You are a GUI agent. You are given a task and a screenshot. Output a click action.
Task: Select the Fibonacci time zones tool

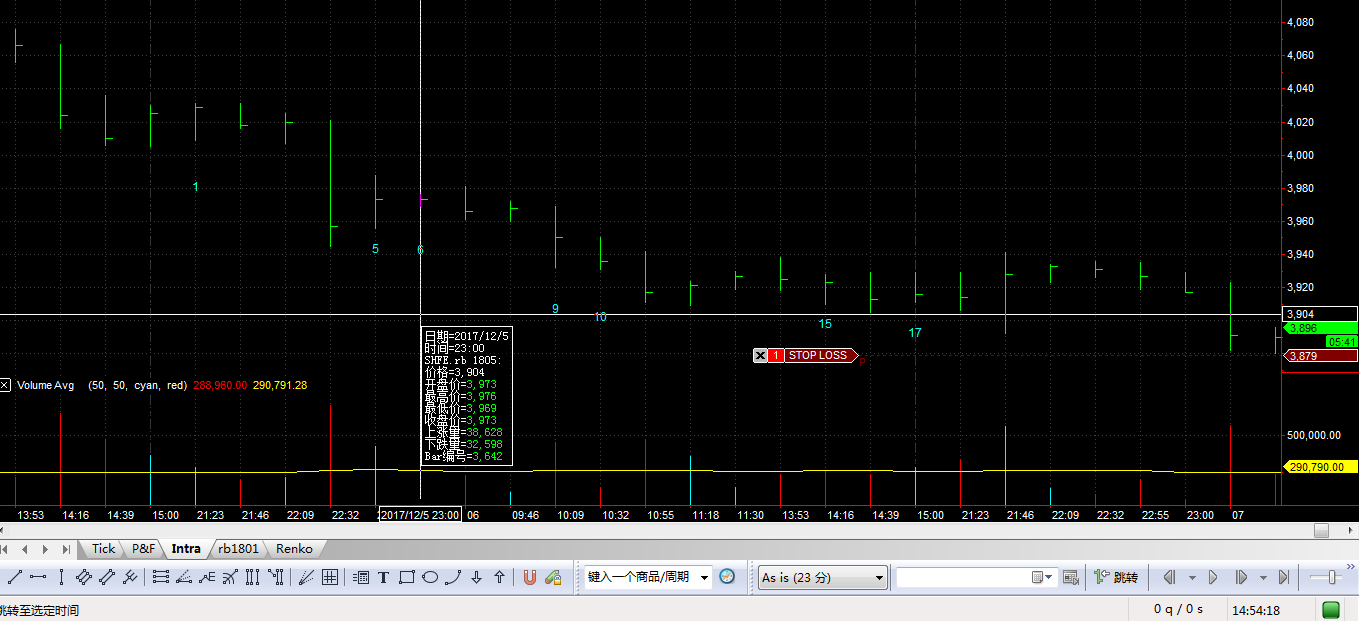pyautogui.click(x=252, y=577)
